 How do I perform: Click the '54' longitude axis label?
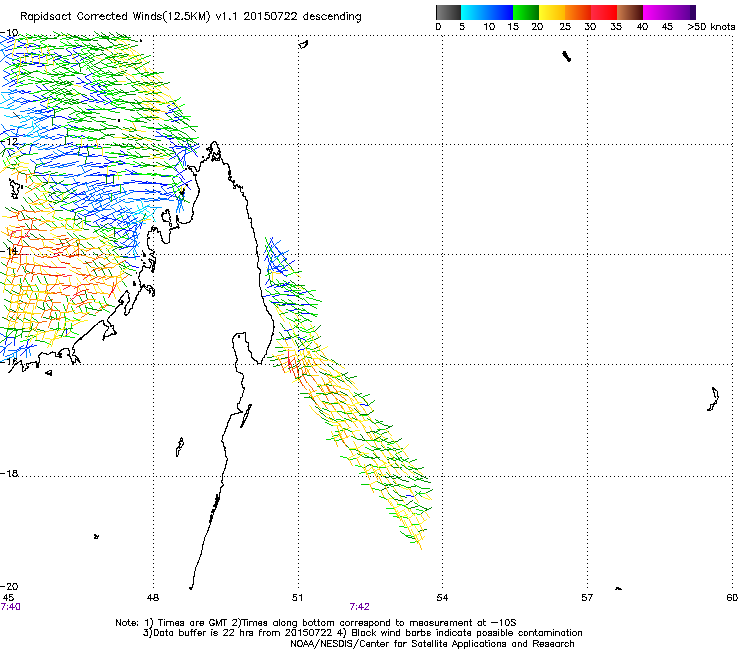click(x=442, y=598)
